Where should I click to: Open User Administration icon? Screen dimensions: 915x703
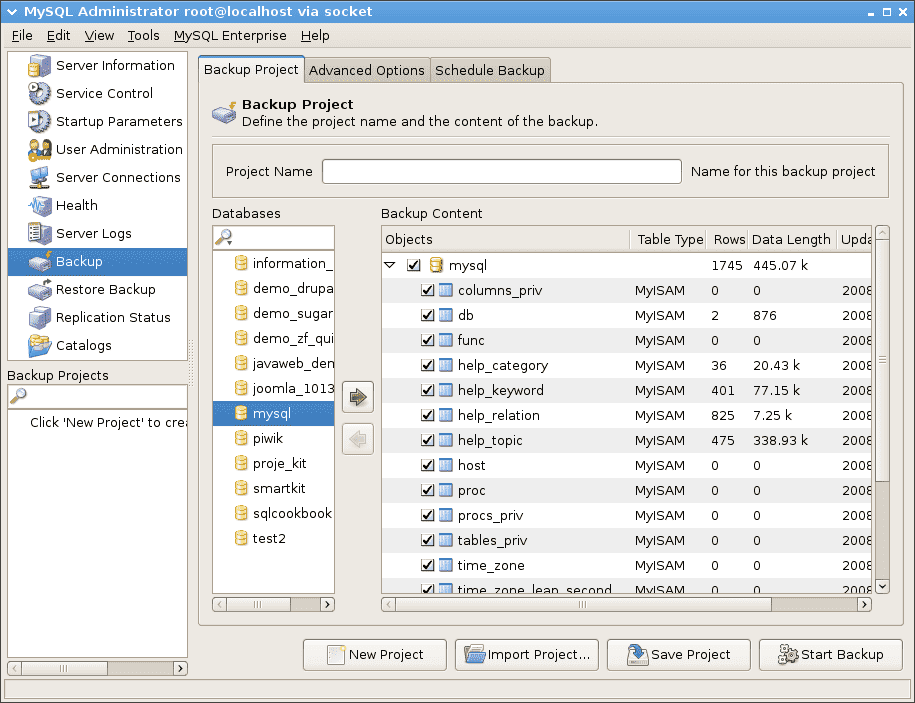(x=39, y=149)
